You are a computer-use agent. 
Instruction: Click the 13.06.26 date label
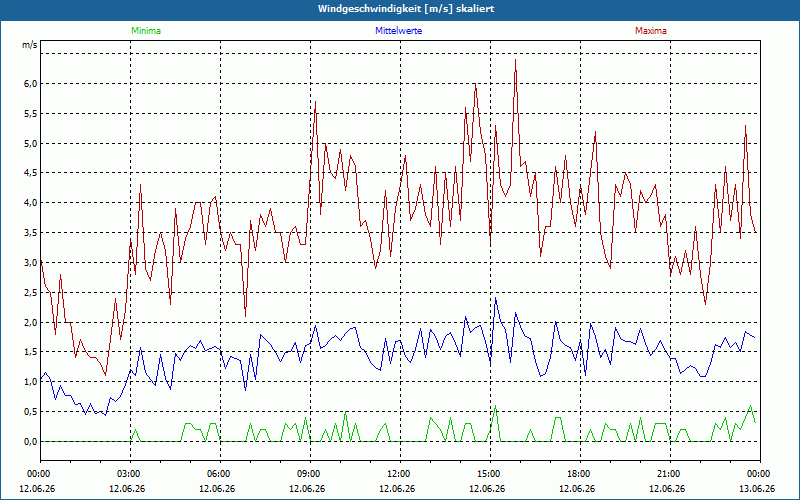757,488
